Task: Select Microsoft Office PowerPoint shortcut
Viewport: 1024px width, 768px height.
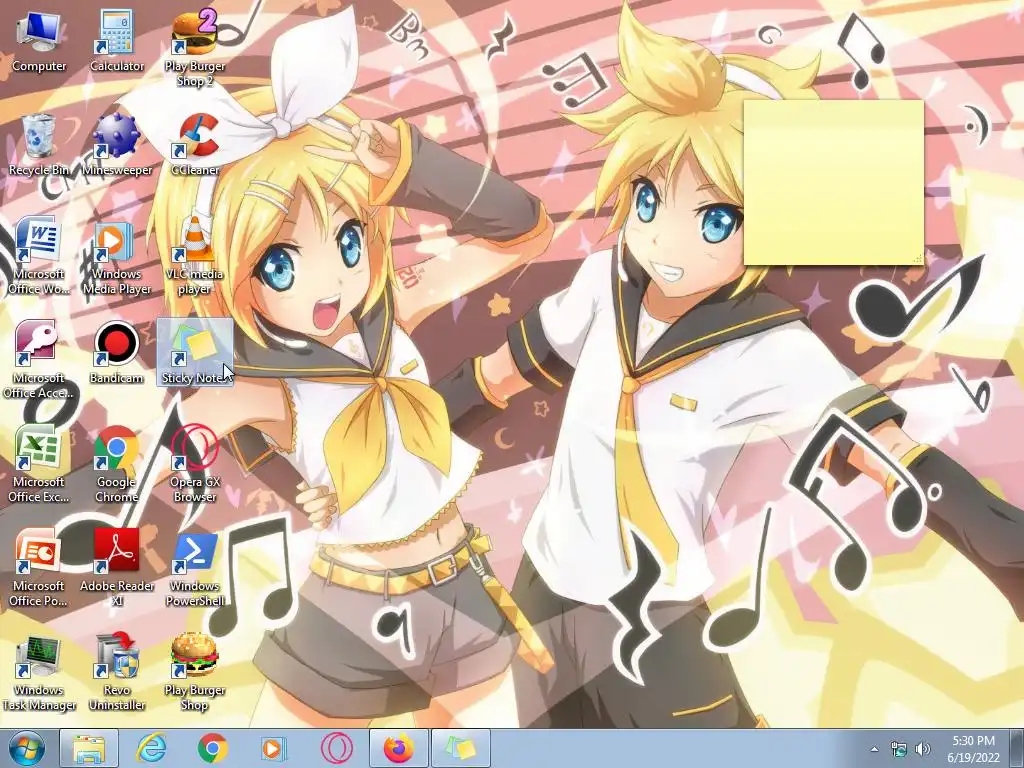Action: pos(39,568)
